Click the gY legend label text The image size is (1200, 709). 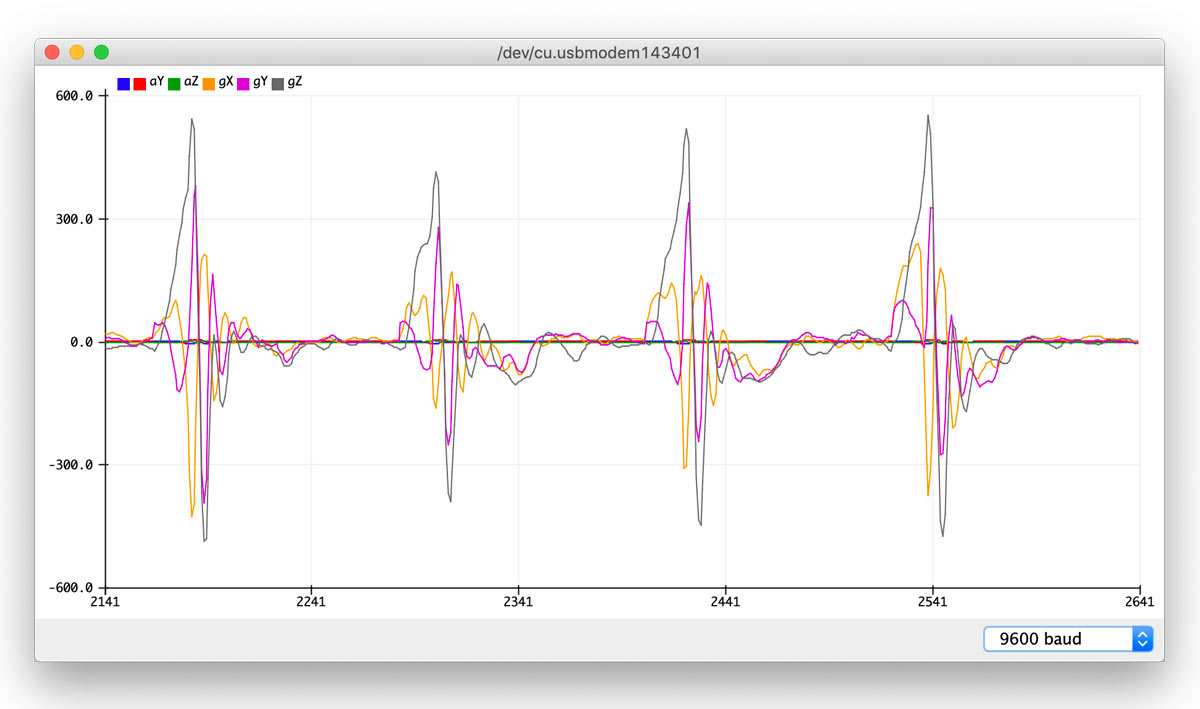pos(260,83)
